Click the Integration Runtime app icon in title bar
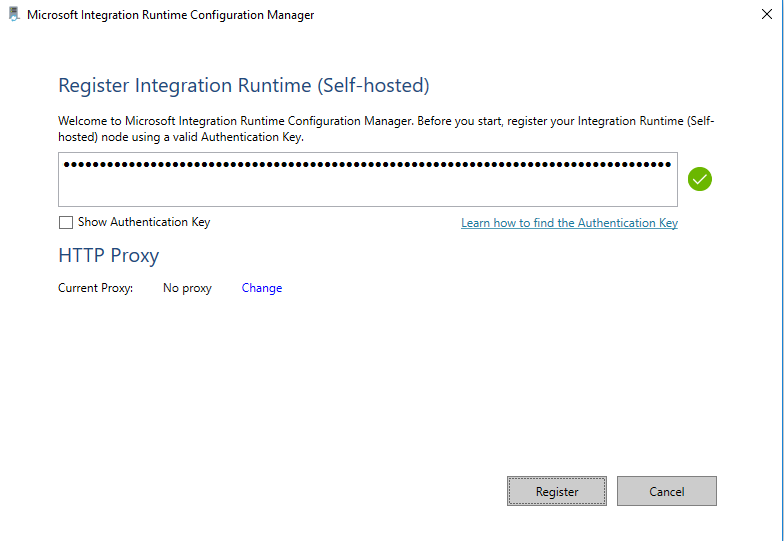 pos(14,14)
